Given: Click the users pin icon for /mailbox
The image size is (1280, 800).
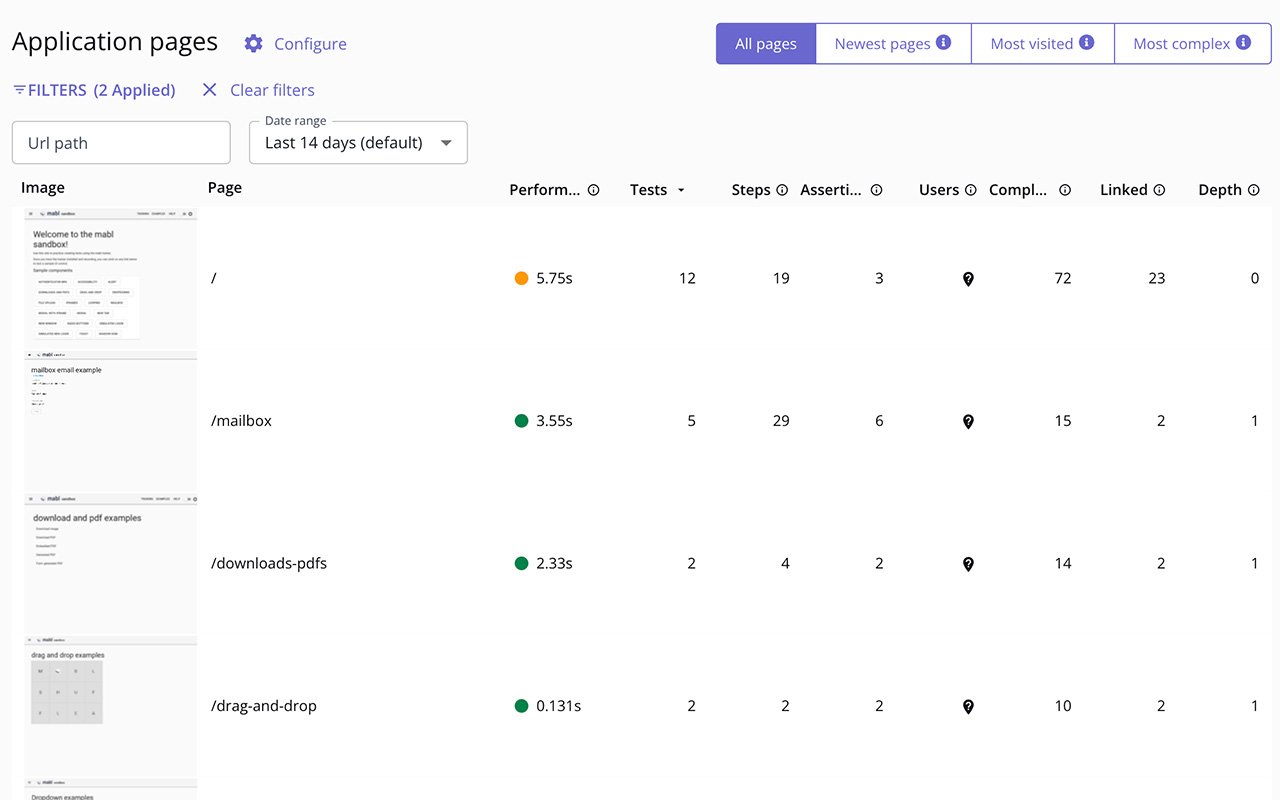Looking at the screenshot, I should click(968, 422).
